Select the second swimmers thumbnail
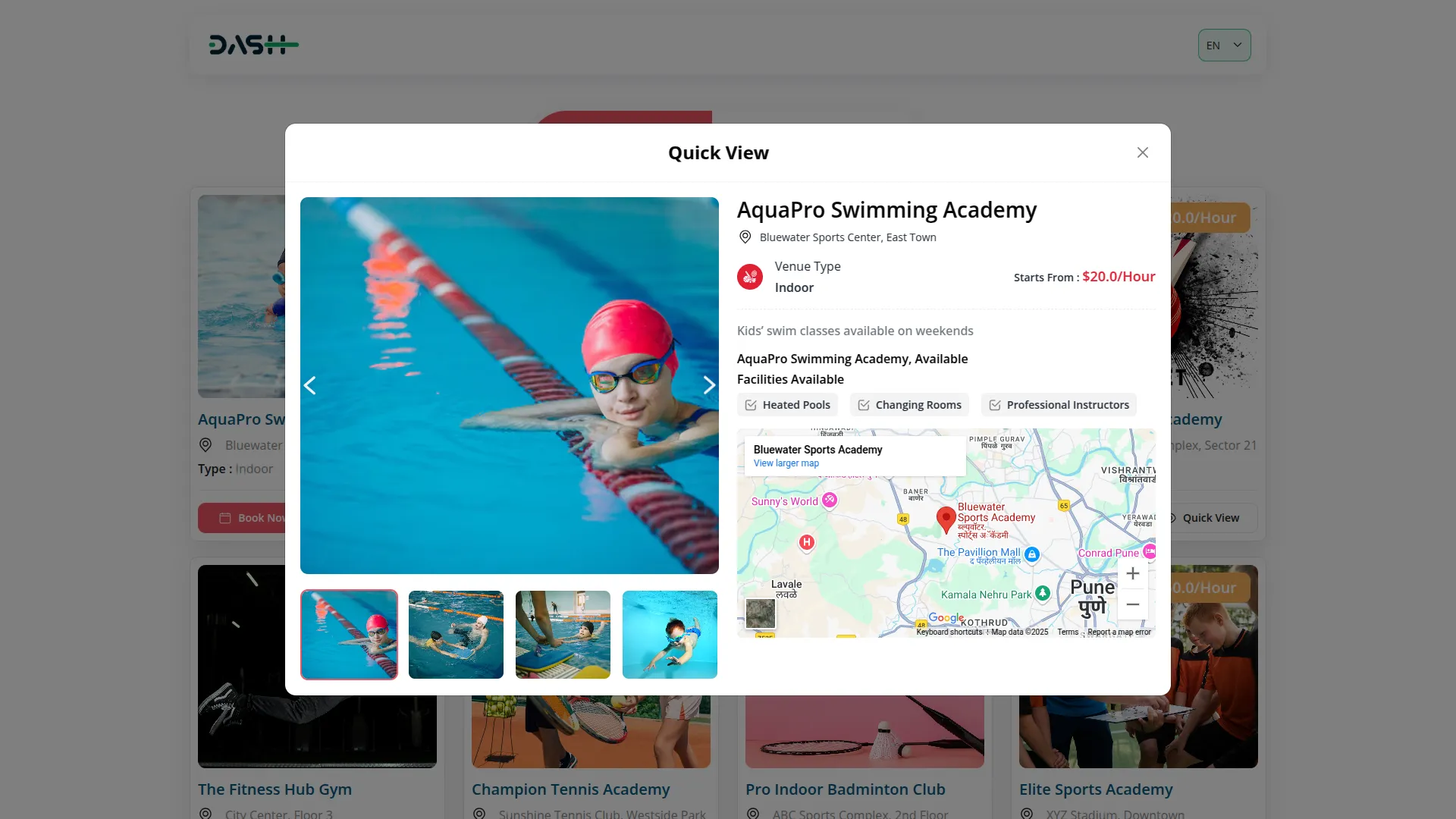1456x819 pixels. (x=456, y=635)
